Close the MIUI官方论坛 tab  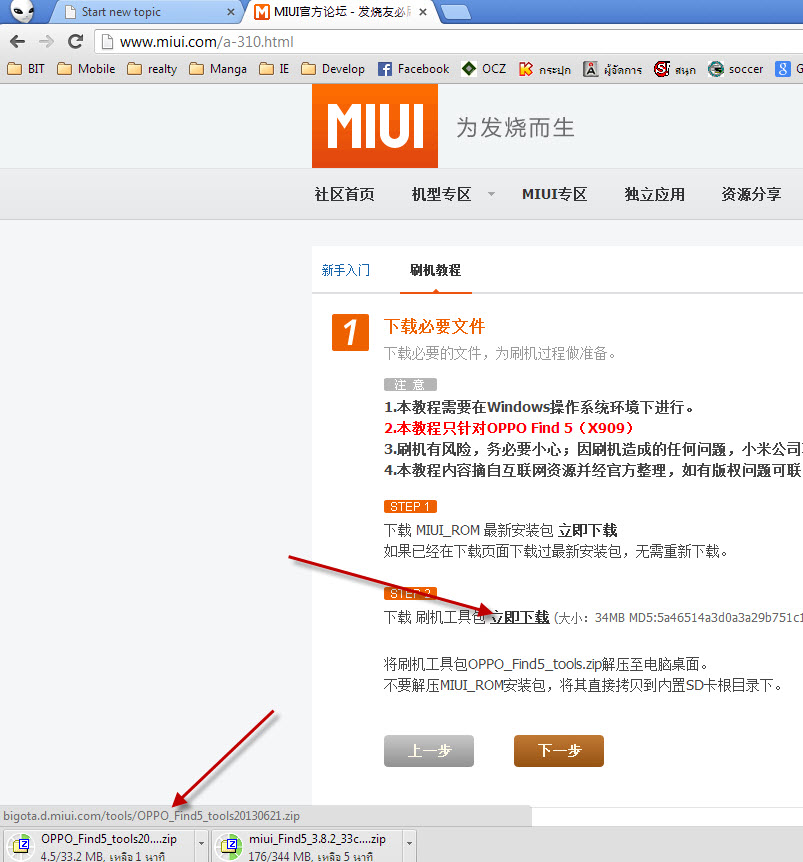coord(423,12)
